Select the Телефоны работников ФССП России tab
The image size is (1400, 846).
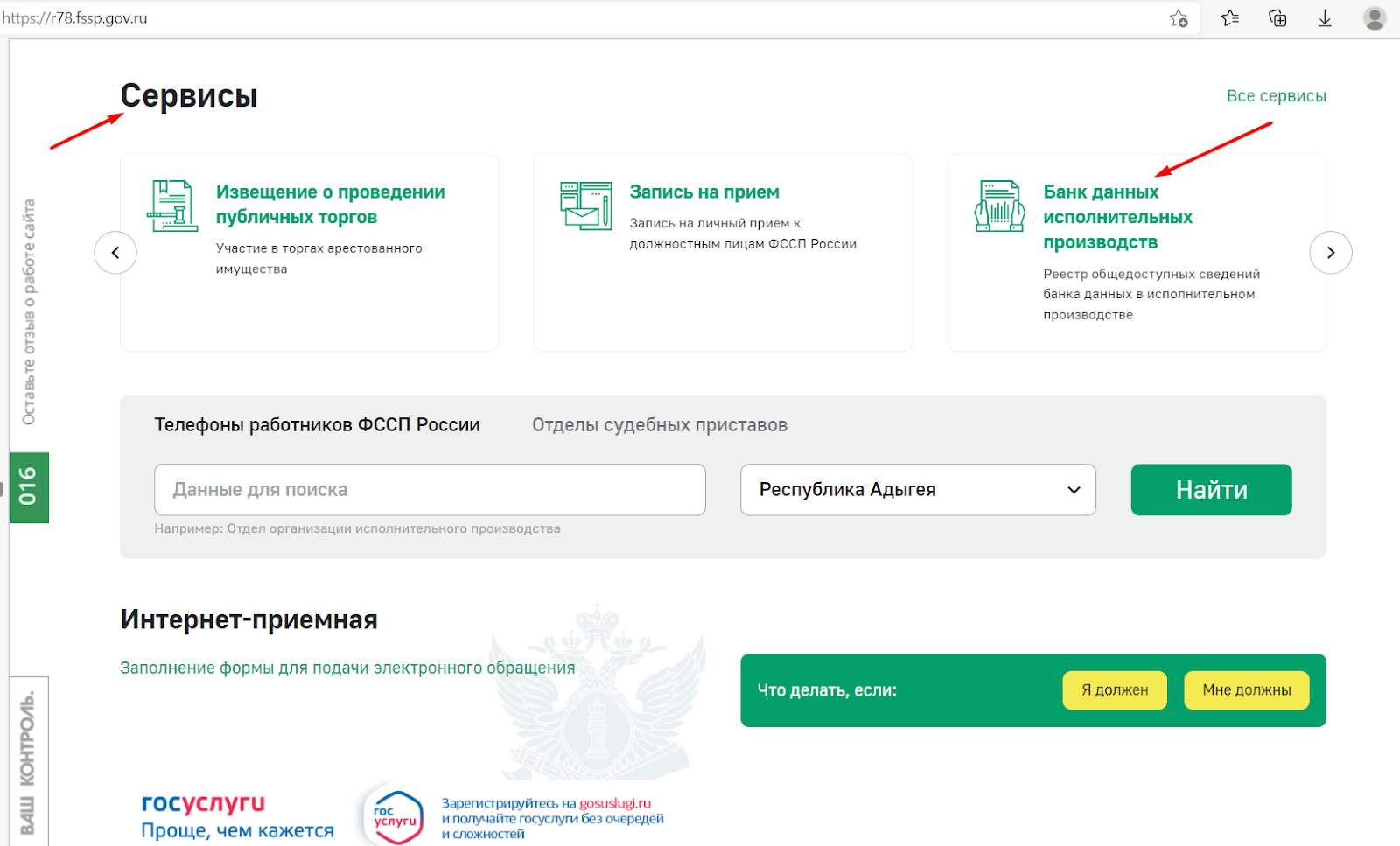click(317, 425)
